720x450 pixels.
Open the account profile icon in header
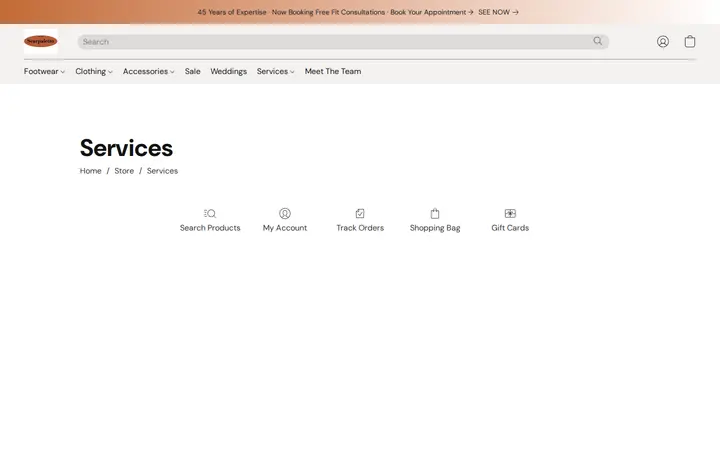click(663, 41)
